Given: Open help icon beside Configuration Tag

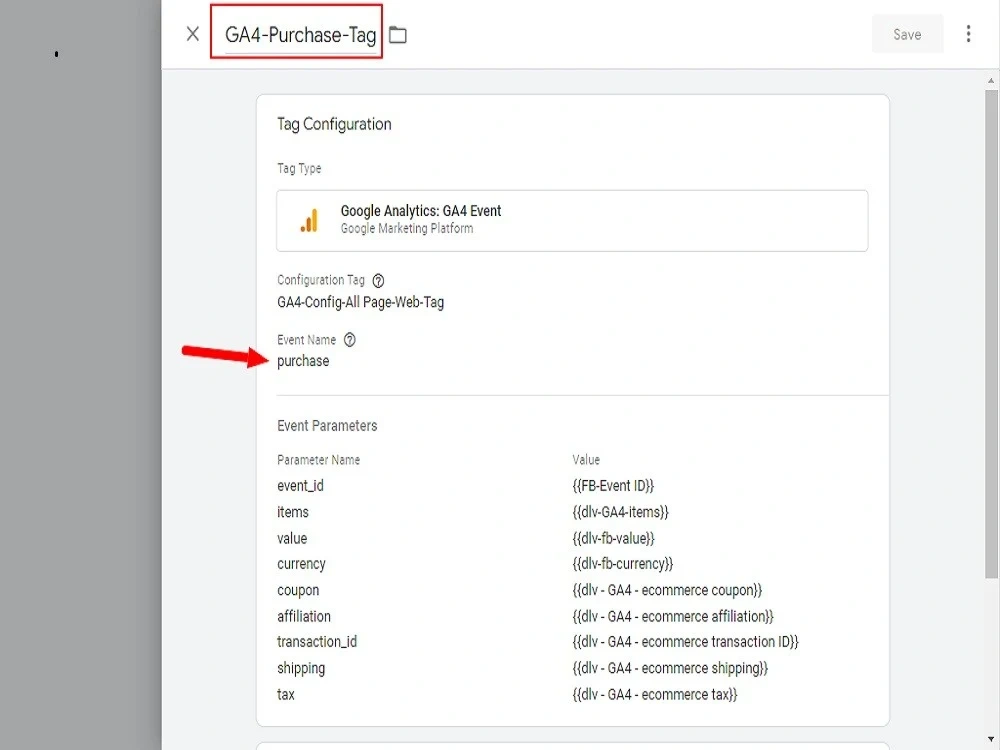Looking at the screenshot, I should tap(378, 281).
